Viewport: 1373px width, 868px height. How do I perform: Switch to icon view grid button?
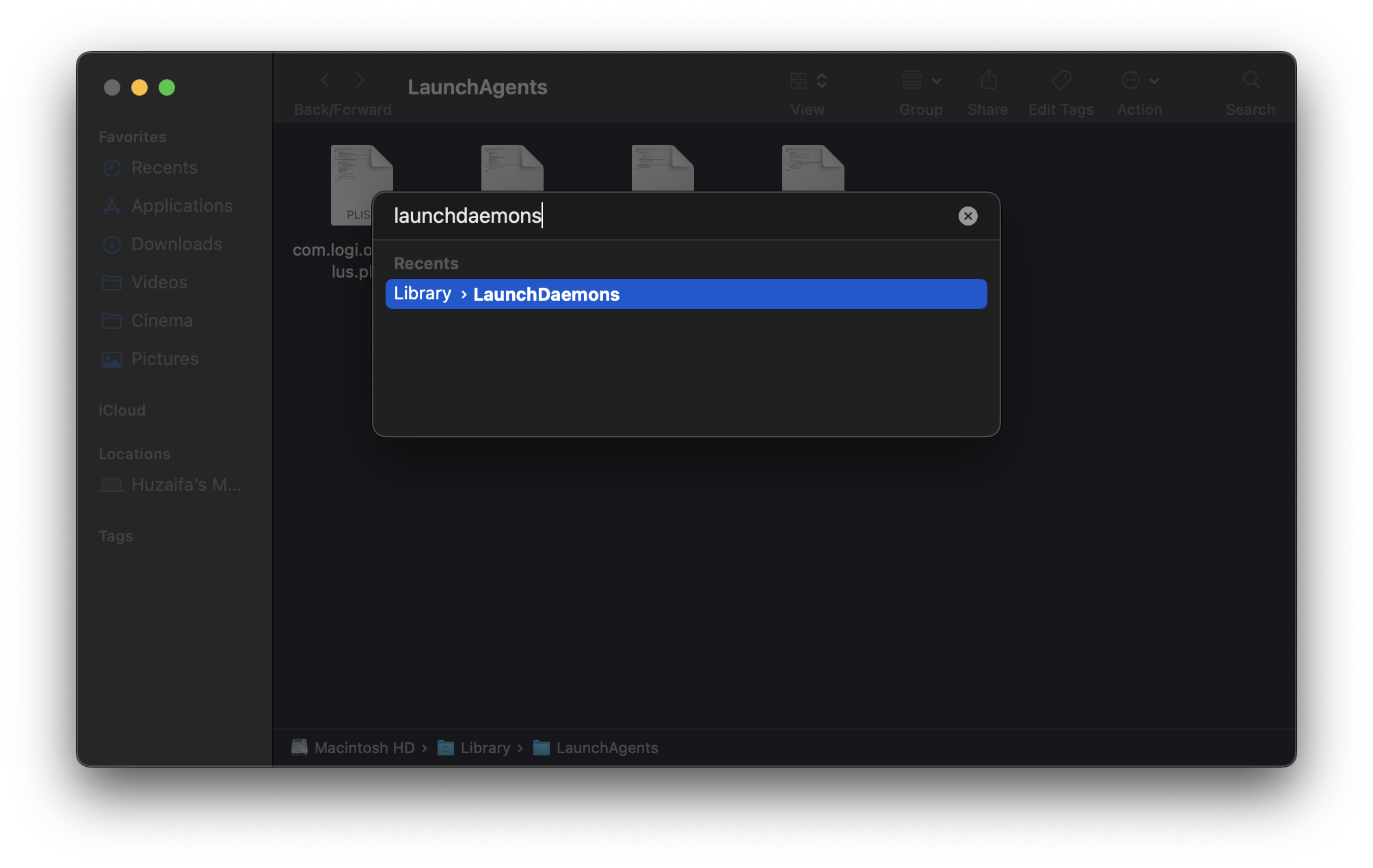[x=798, y=81]
